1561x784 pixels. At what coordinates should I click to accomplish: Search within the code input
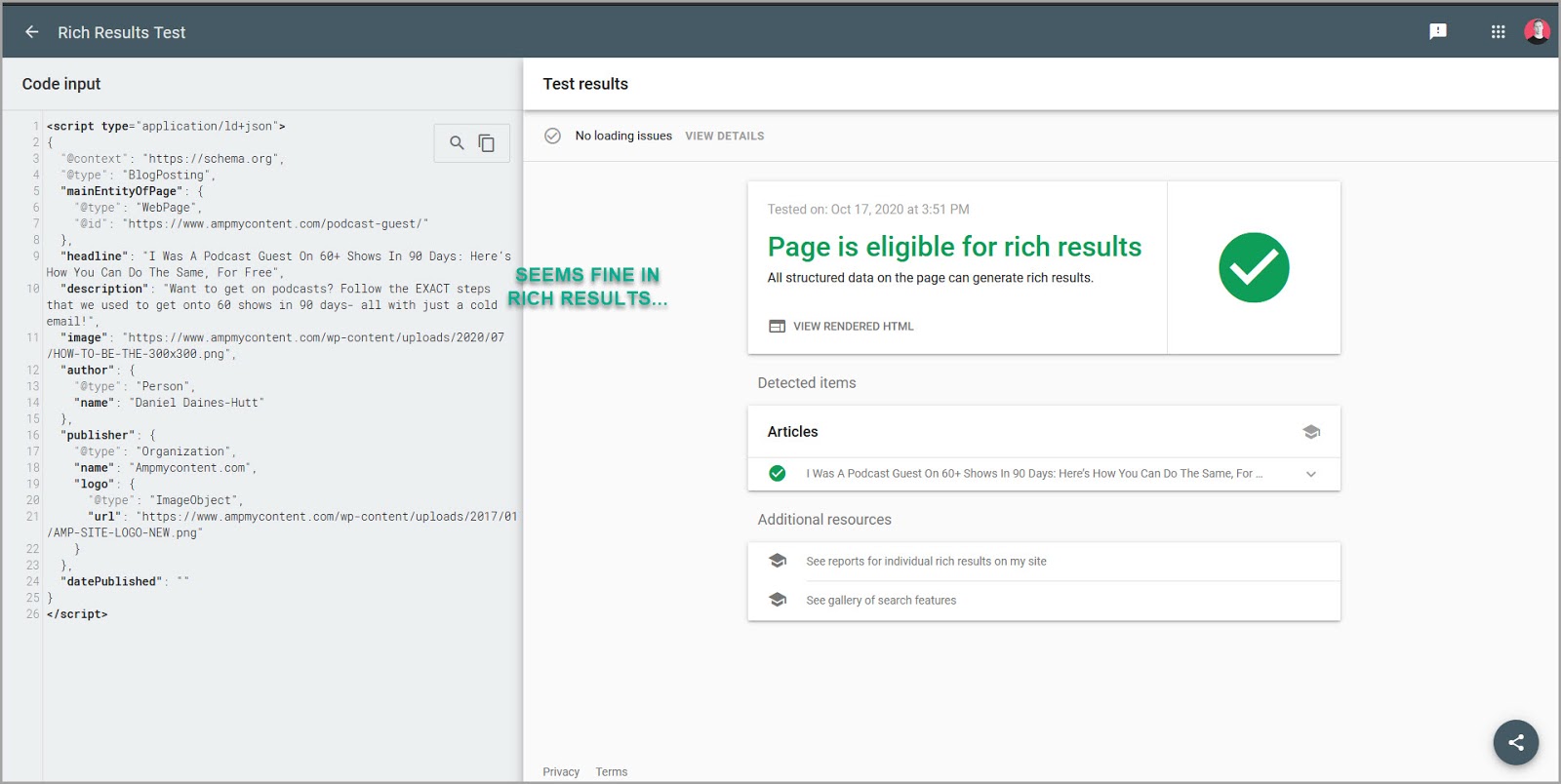pyautogui.click(x=457, y=143)
